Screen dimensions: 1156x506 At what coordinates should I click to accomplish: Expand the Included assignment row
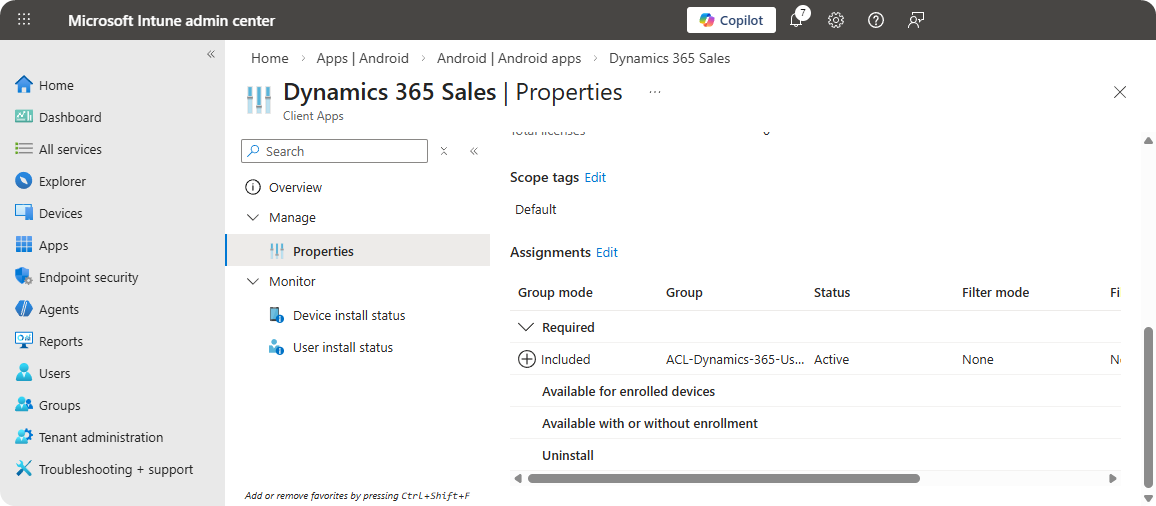(x=527, y=359)
